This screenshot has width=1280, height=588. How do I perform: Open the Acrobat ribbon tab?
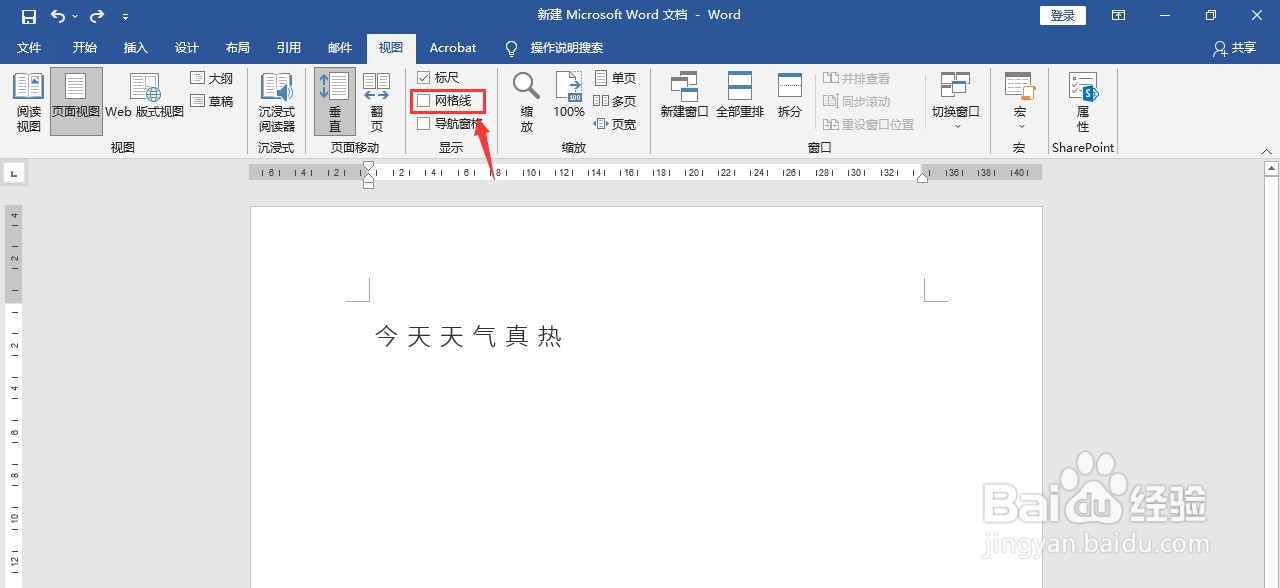coord(452,47)
